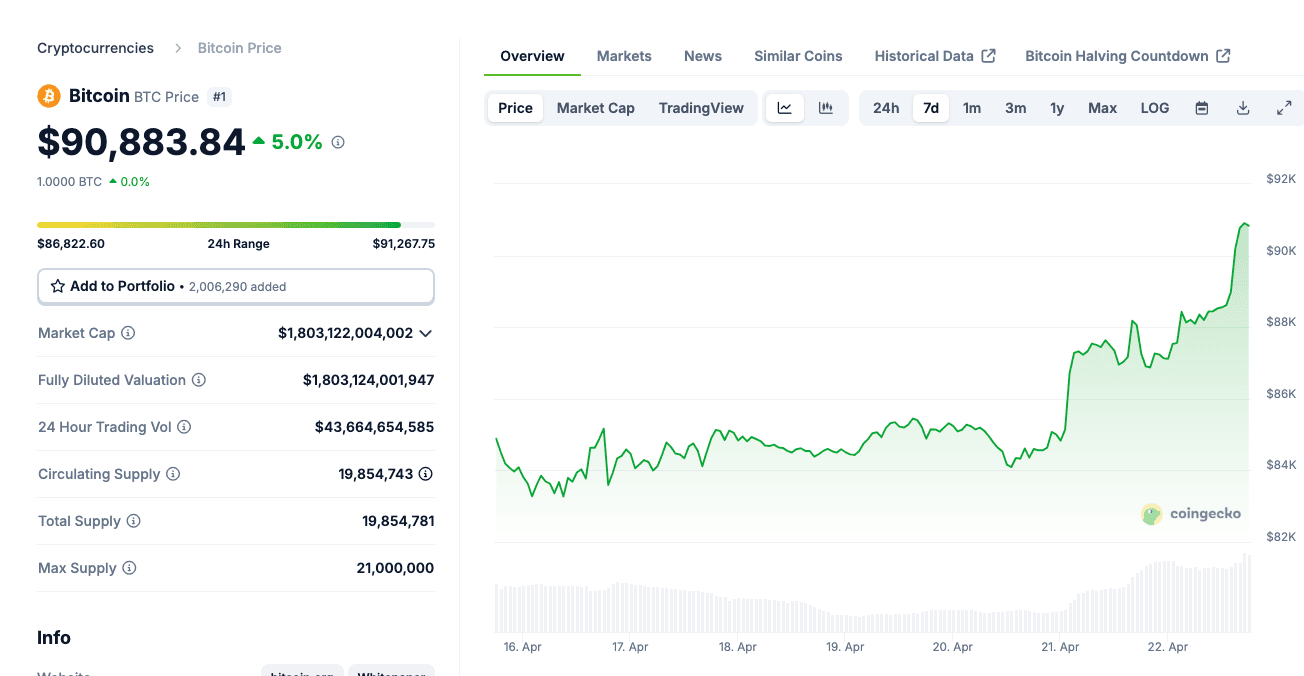This screenshot has width=1304, height=676.
Task: Click the Bitcoin orange logo icon
Action: coord(49,96)
